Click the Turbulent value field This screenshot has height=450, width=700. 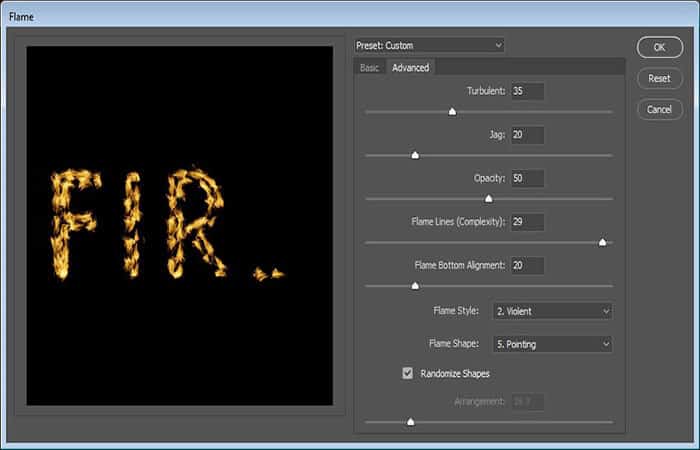[528, 91]
